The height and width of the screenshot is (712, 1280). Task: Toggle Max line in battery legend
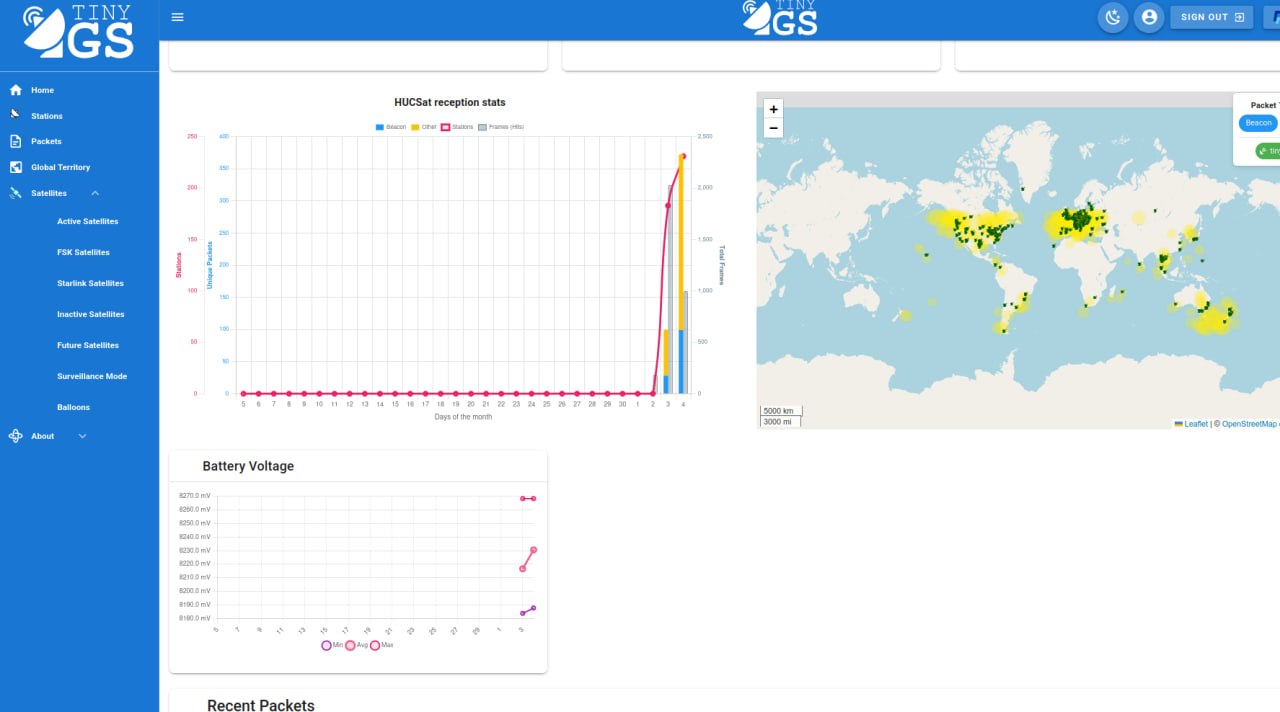point(382,645)
